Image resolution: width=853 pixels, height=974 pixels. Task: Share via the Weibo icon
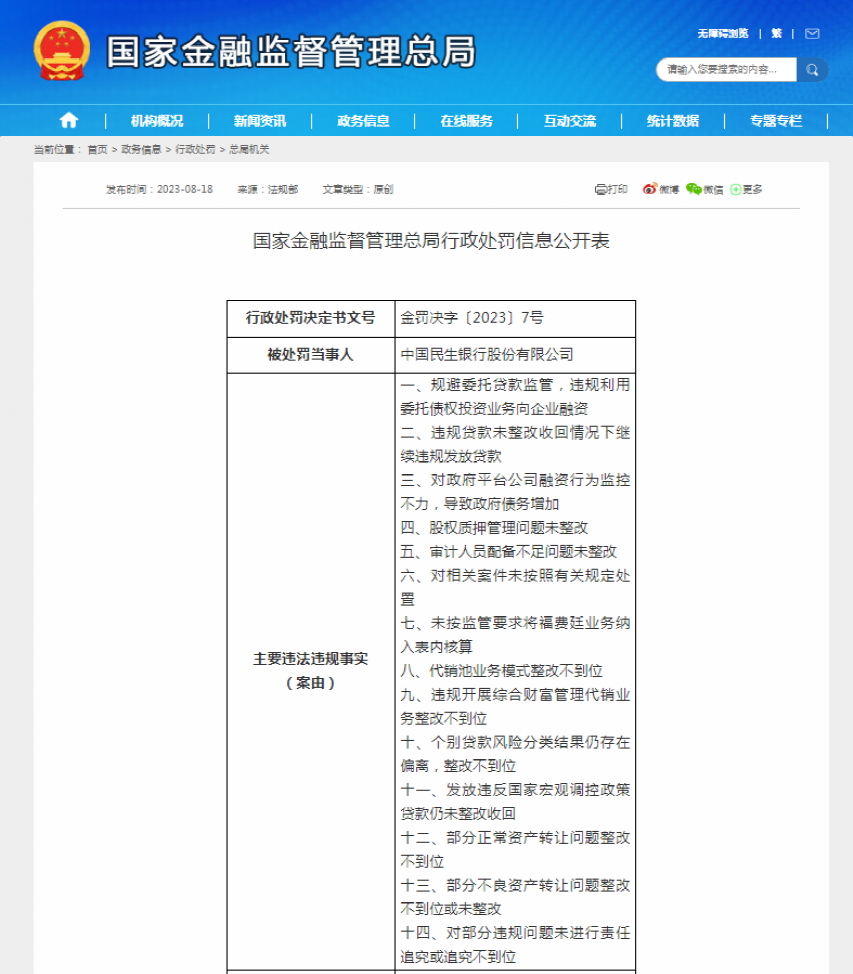[x=649, y=189]
